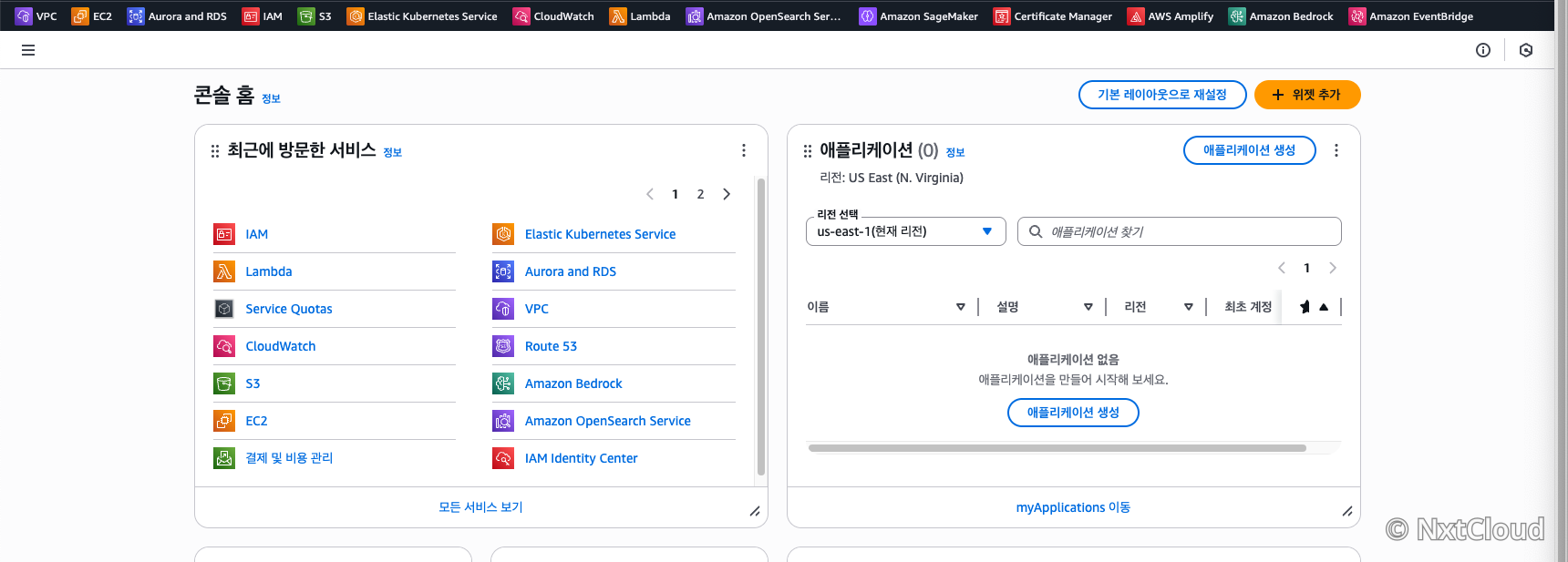Viewport: 1568px width, 562px height.
Task: Open Elastic Kubernetes Service favorites shortcut
Action: tap(422, 16)
